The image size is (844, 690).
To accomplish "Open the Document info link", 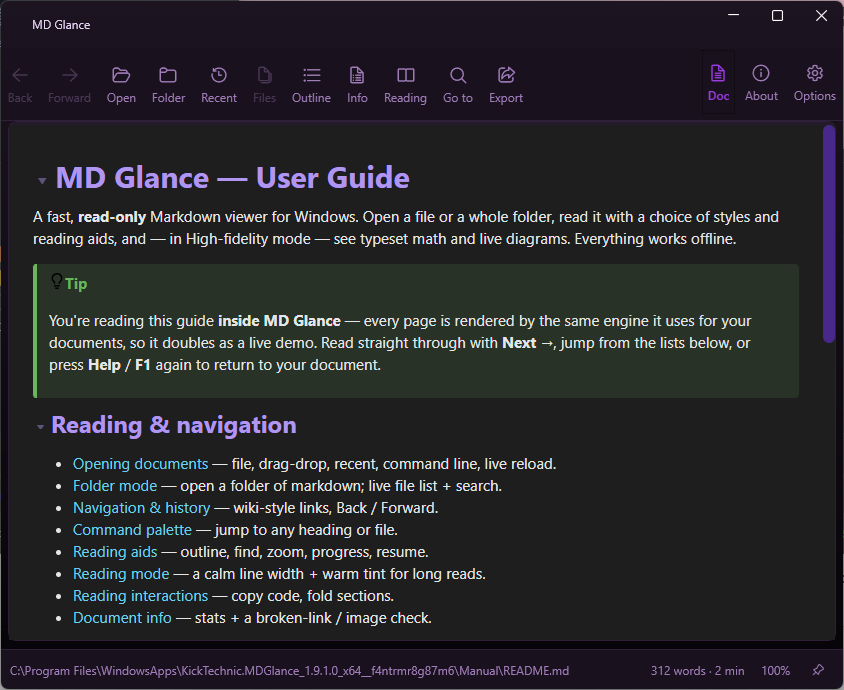I will (122, 618).
